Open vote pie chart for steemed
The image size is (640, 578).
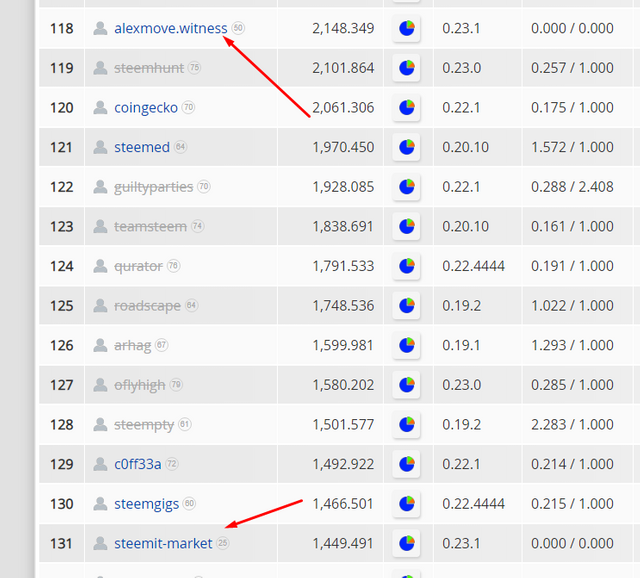click(407, 147)
